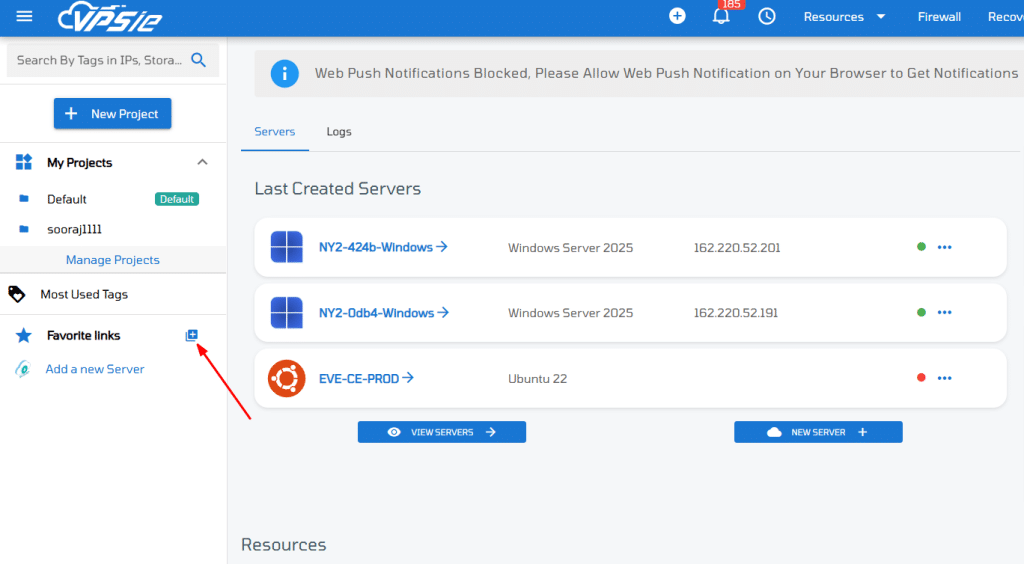
Task: Open more options for NY2-0db4-Windows
Action: click(944, 313)
